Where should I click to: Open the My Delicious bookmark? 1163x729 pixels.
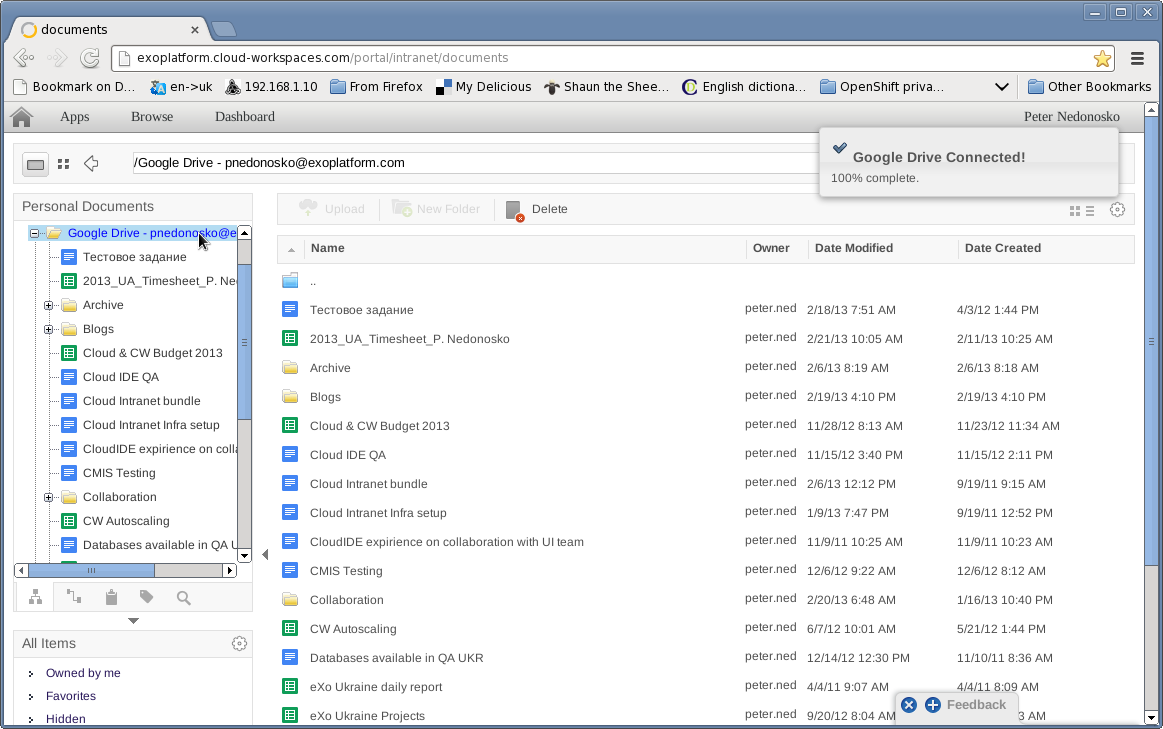pos(484,87)
